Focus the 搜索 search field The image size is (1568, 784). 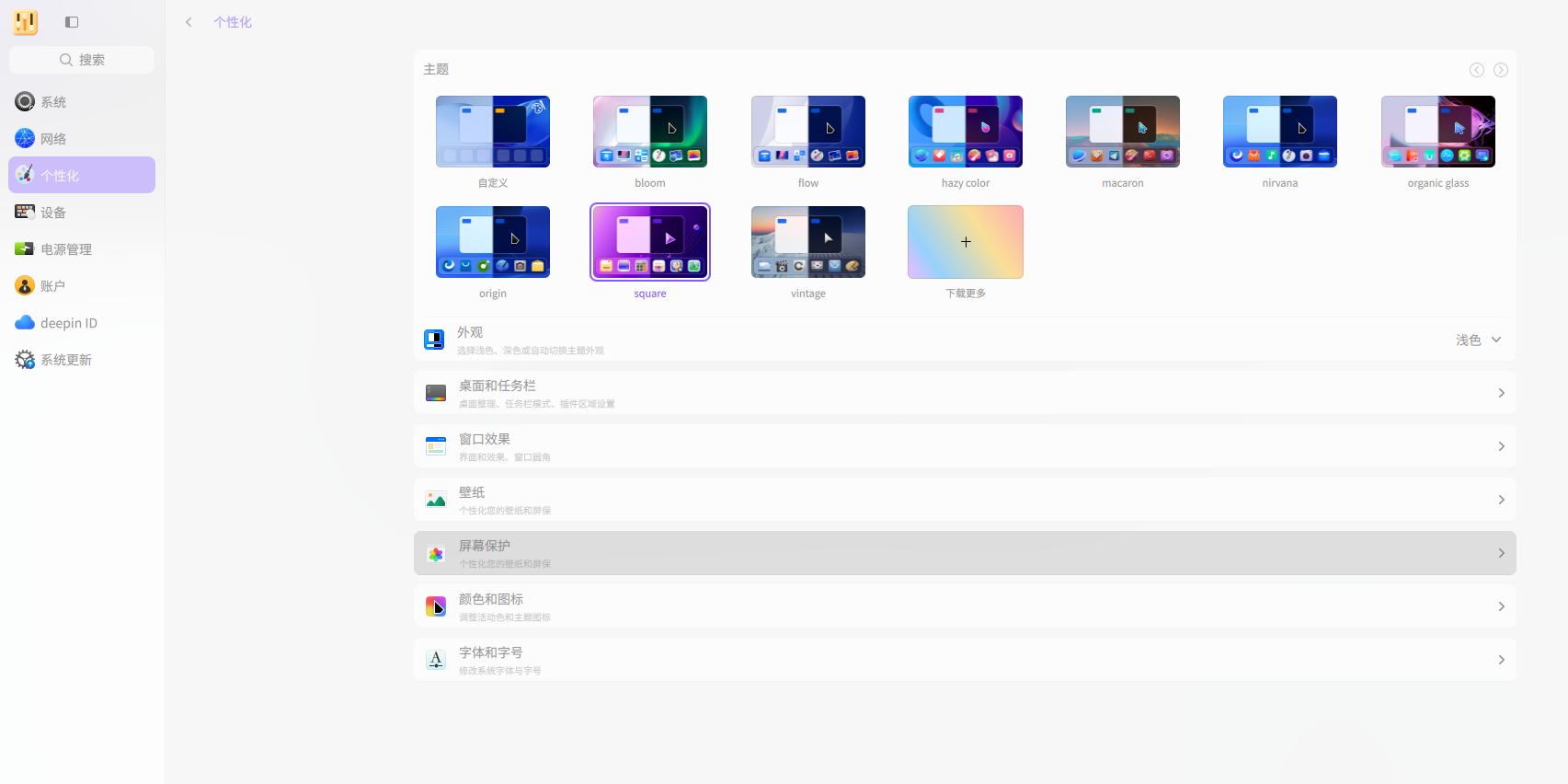[82, 60]
